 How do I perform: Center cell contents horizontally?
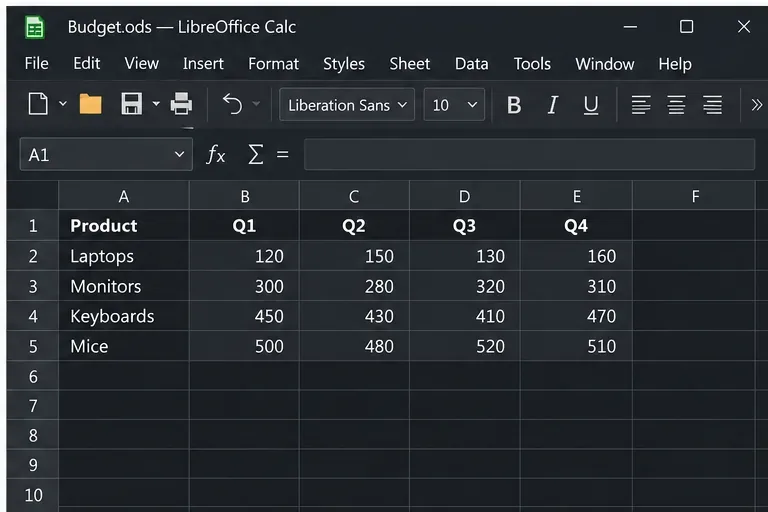(676, 105)
